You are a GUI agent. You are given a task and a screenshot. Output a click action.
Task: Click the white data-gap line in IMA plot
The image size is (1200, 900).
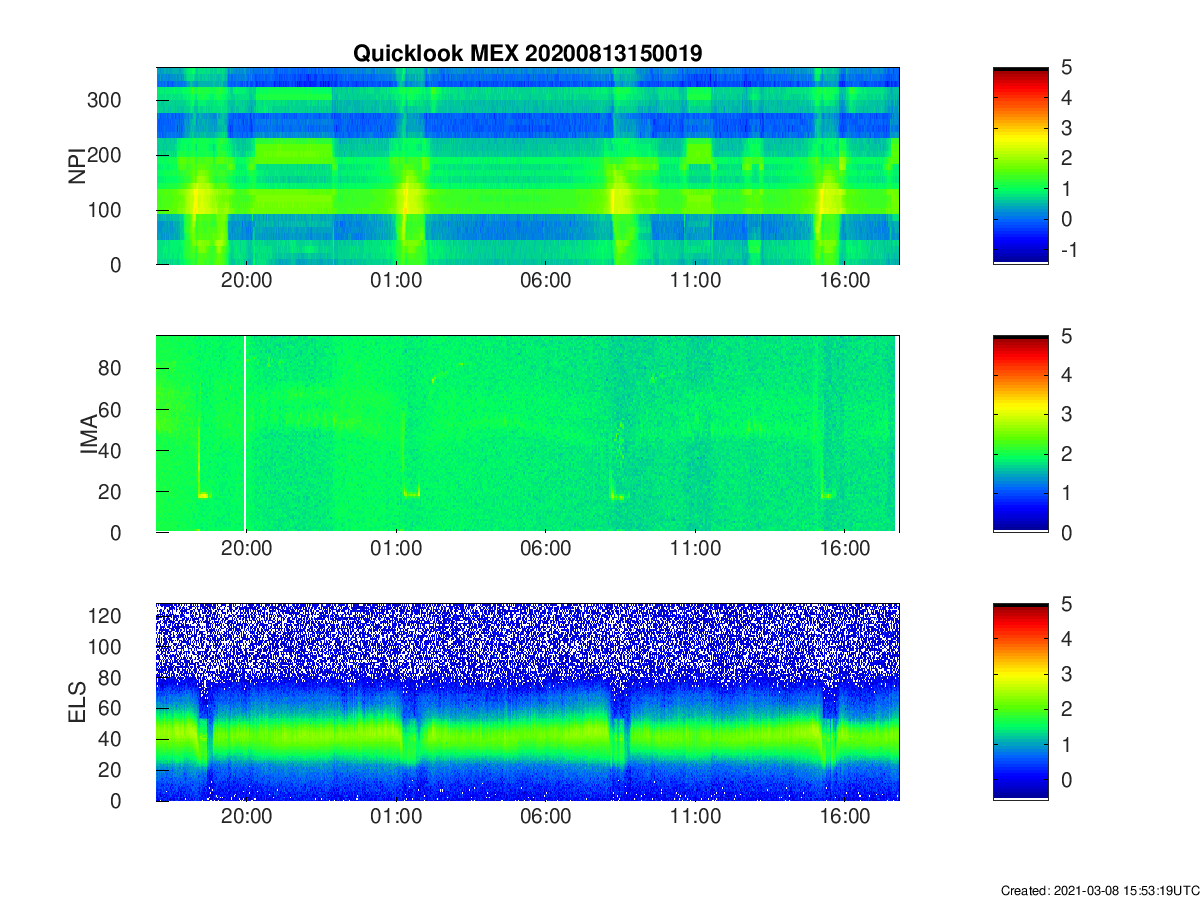click(x=245, y=434)
